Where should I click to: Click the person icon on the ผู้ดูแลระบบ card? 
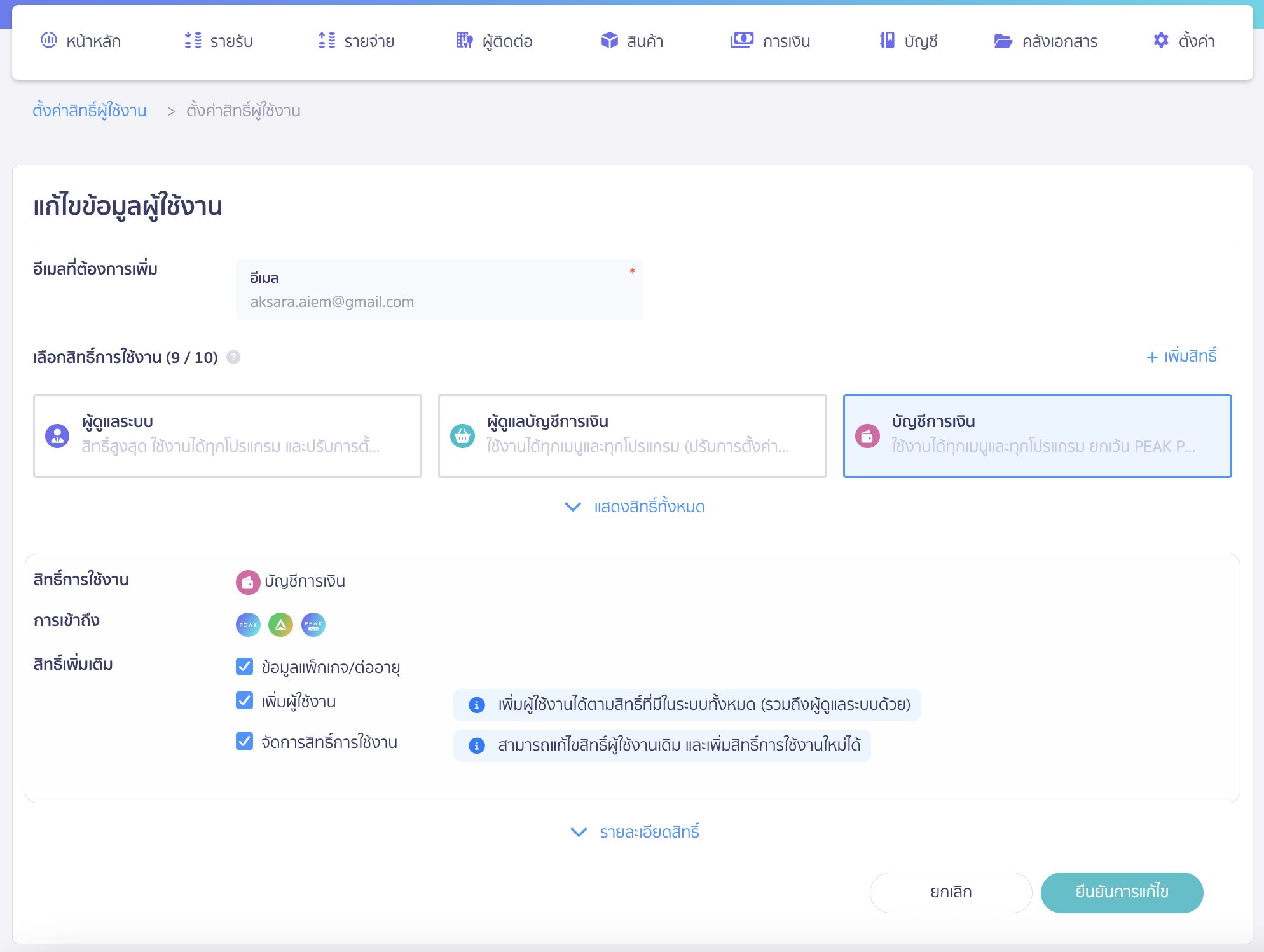(57, 436)
